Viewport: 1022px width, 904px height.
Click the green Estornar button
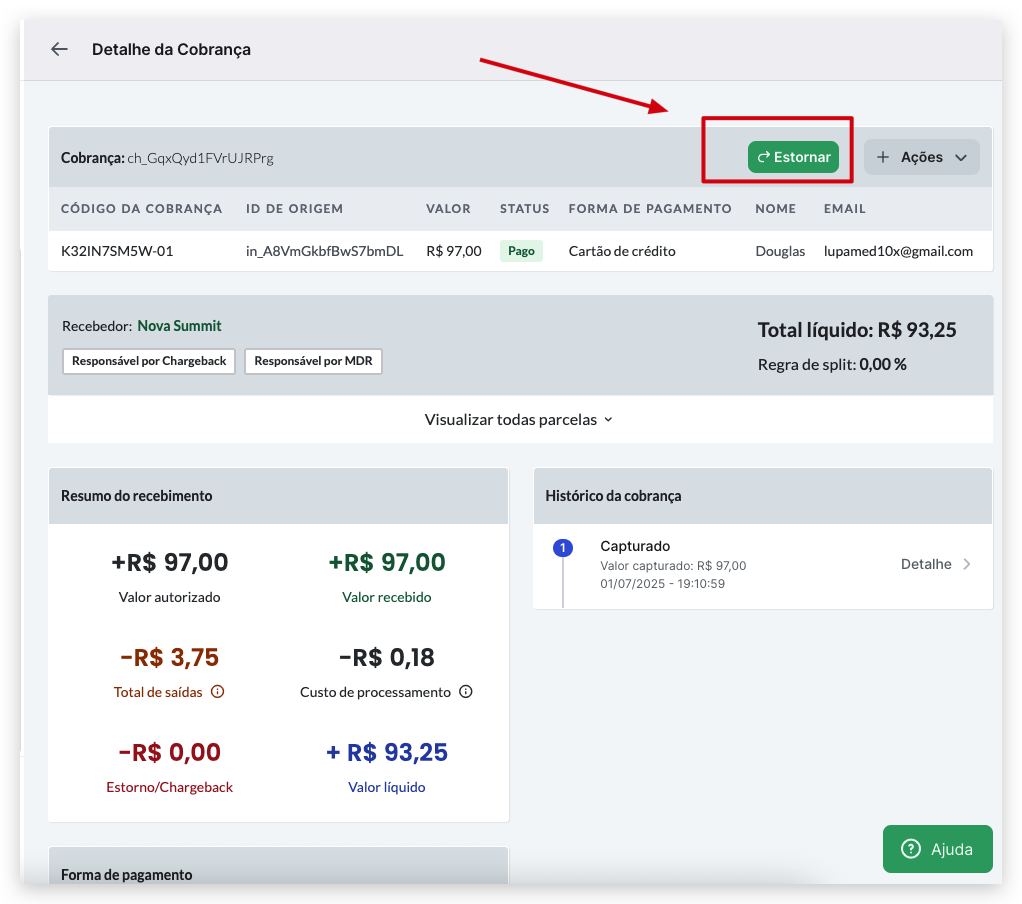point(793,157)
